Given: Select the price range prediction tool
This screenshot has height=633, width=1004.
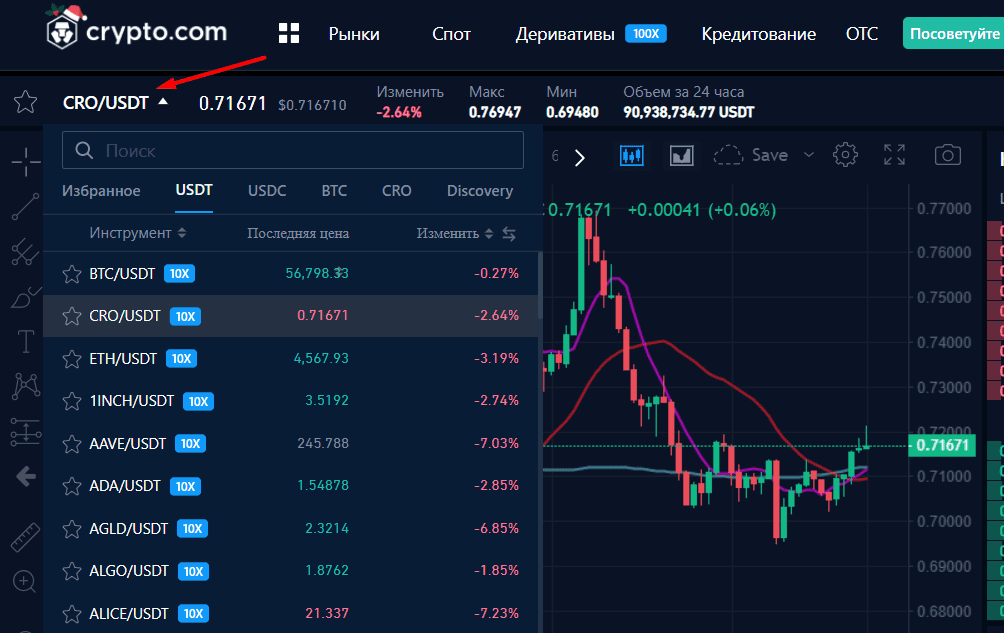Looking at the screenshot, I should (26, 431).
